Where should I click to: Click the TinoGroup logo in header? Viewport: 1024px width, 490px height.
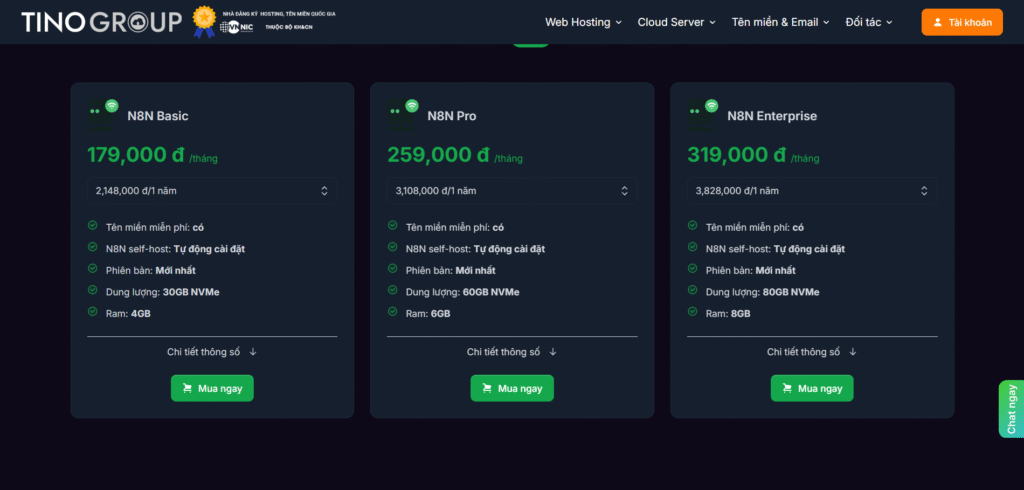(101, 21)
